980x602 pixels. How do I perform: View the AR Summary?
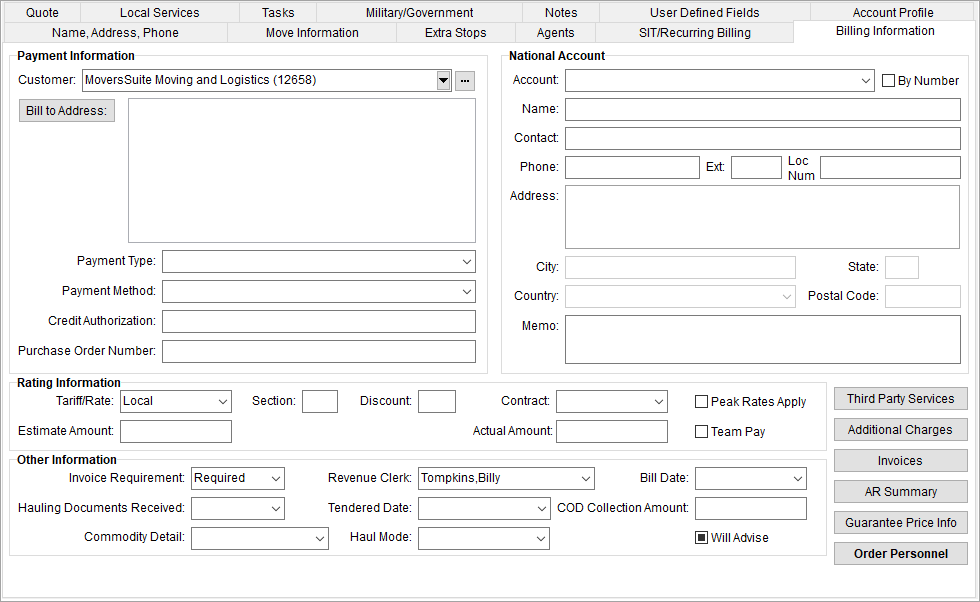(900, 491)
